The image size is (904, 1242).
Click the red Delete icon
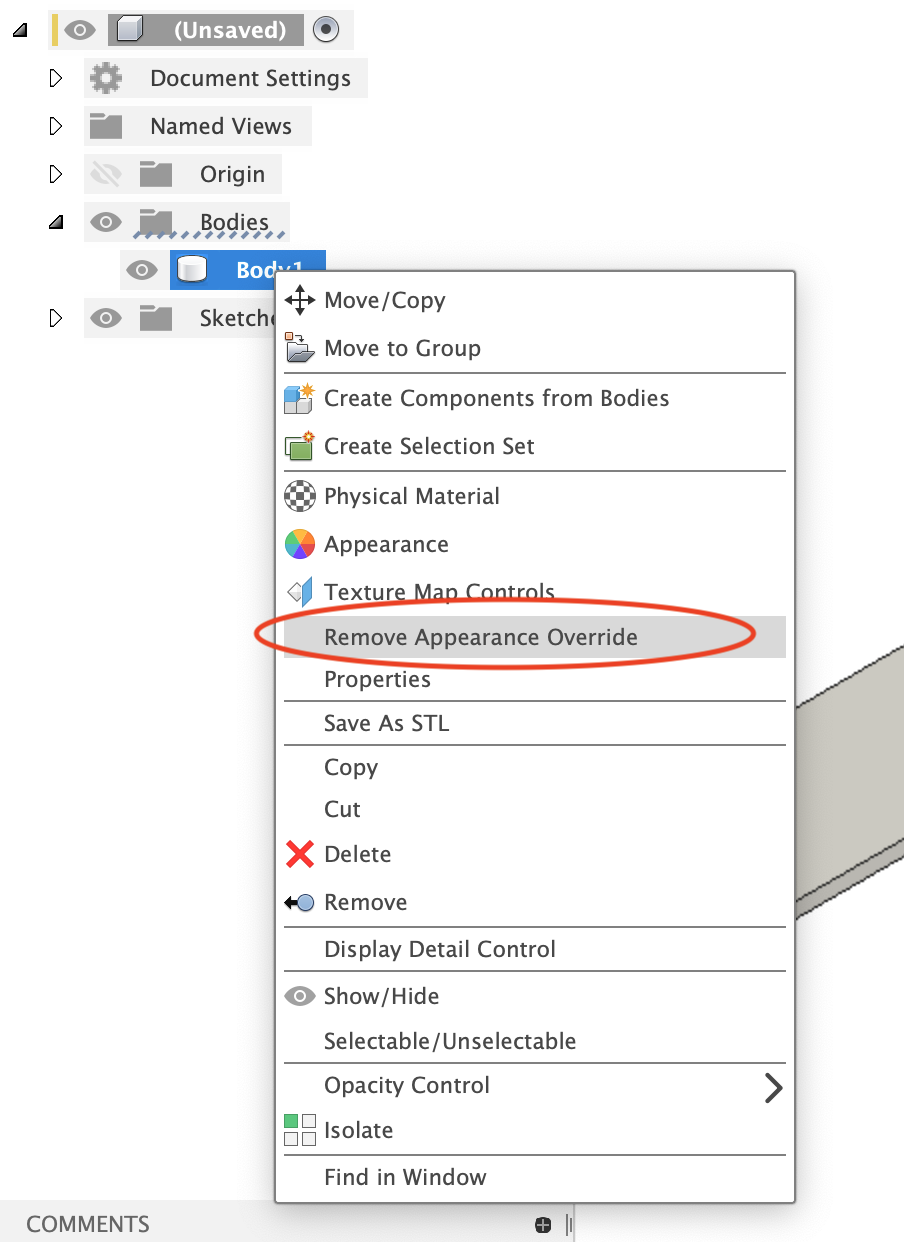point(299,854)
